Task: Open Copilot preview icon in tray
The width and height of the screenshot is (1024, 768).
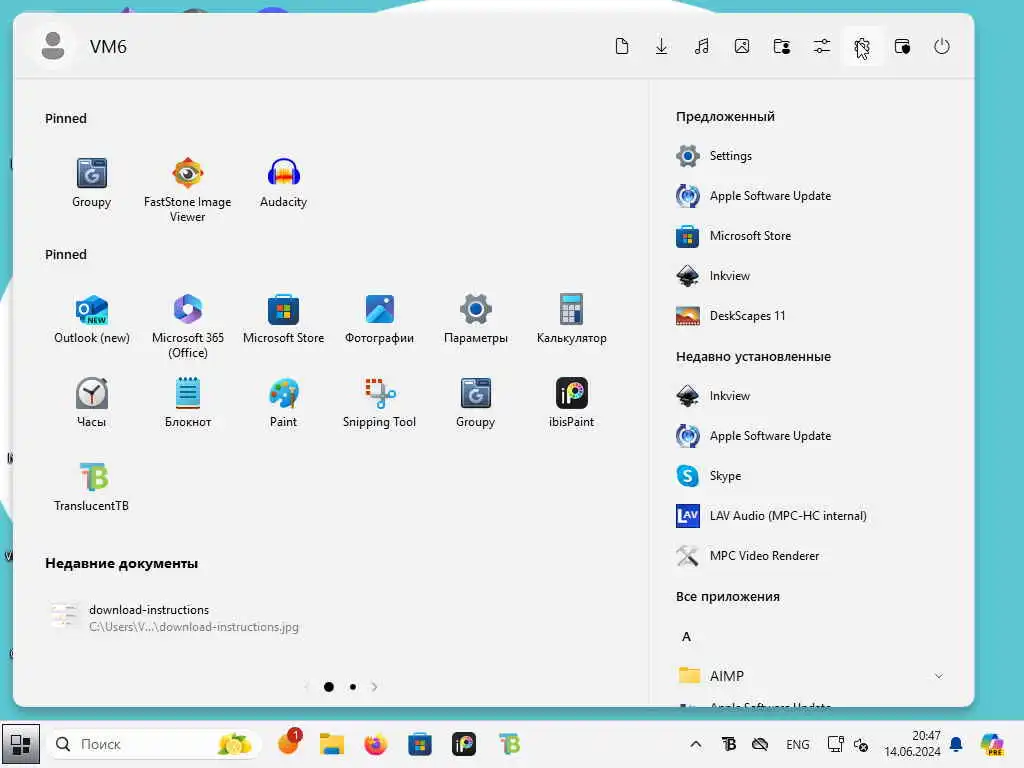Action: pos(991,744)
